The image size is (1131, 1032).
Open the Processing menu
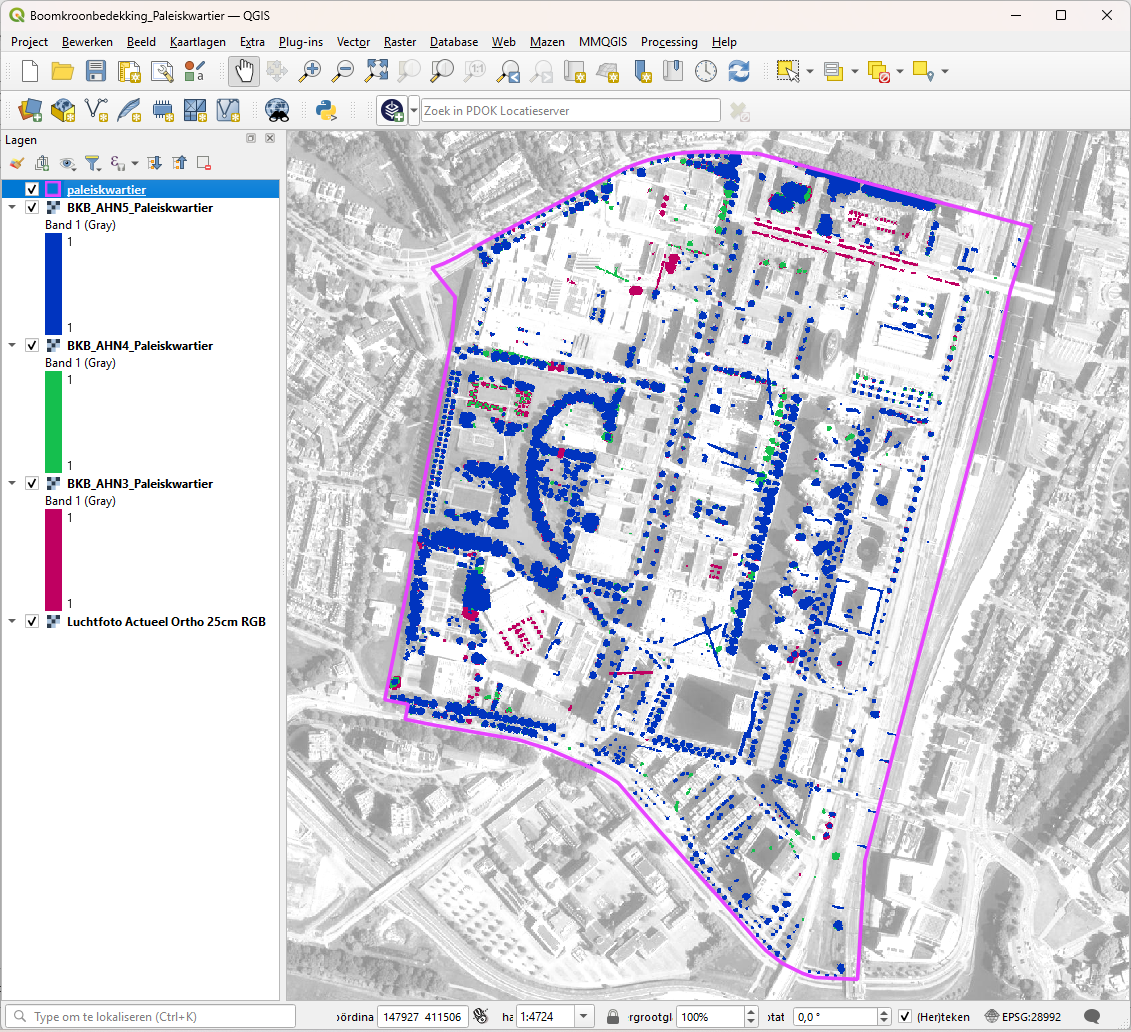[x=669, y=42]
